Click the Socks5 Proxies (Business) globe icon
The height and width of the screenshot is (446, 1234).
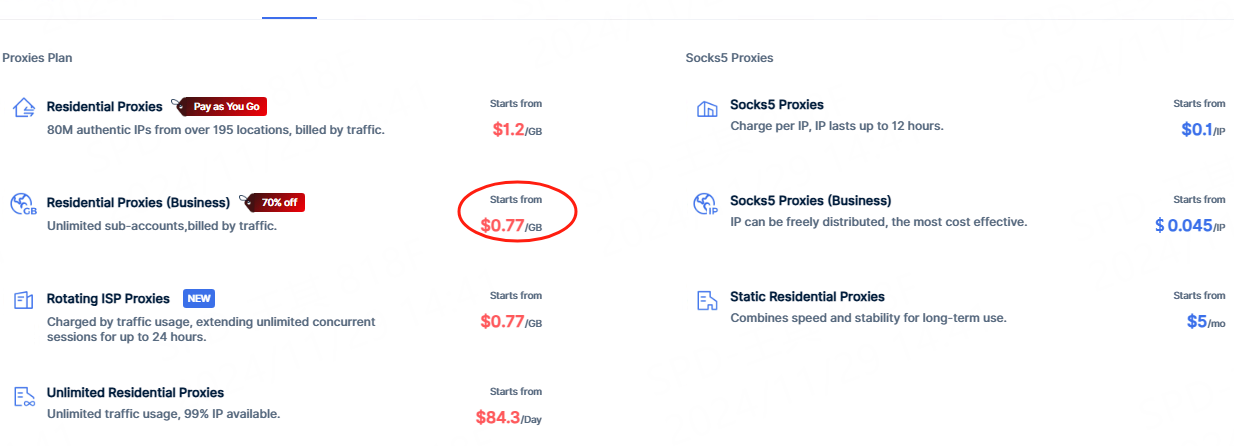[707, 204]
